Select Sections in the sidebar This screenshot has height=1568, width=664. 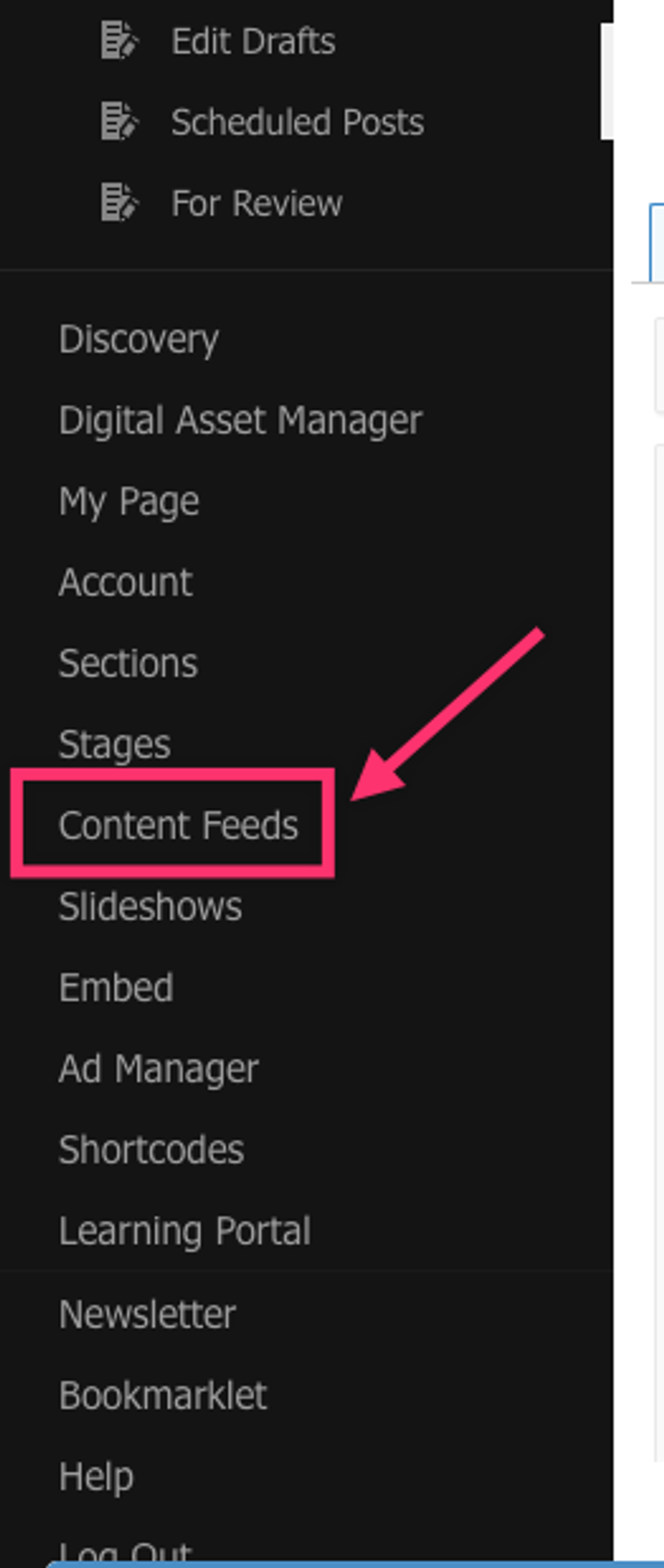coord(128,663)
